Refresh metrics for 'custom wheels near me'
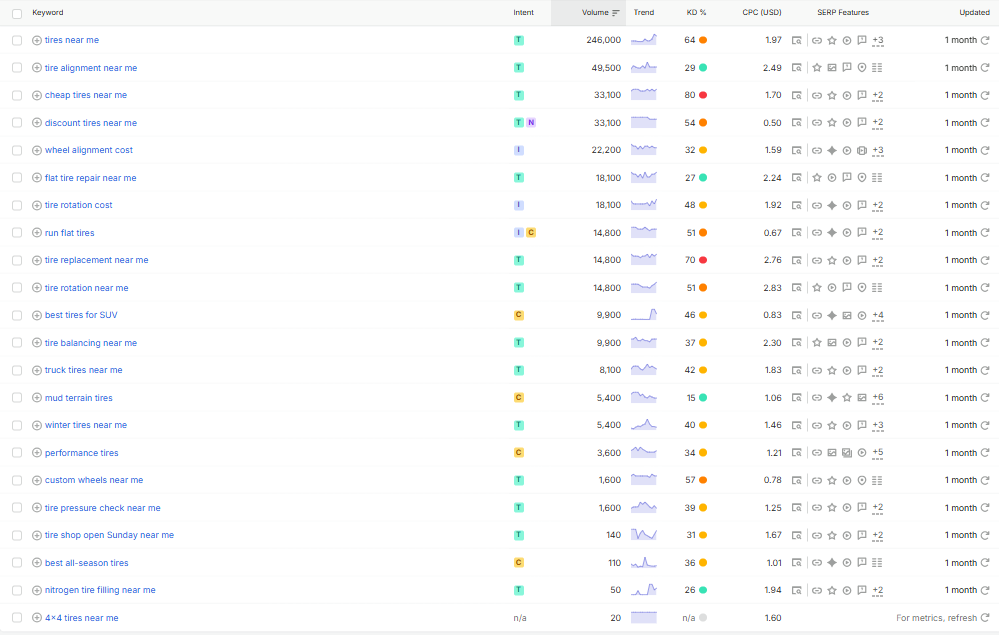 click(985, 480)
